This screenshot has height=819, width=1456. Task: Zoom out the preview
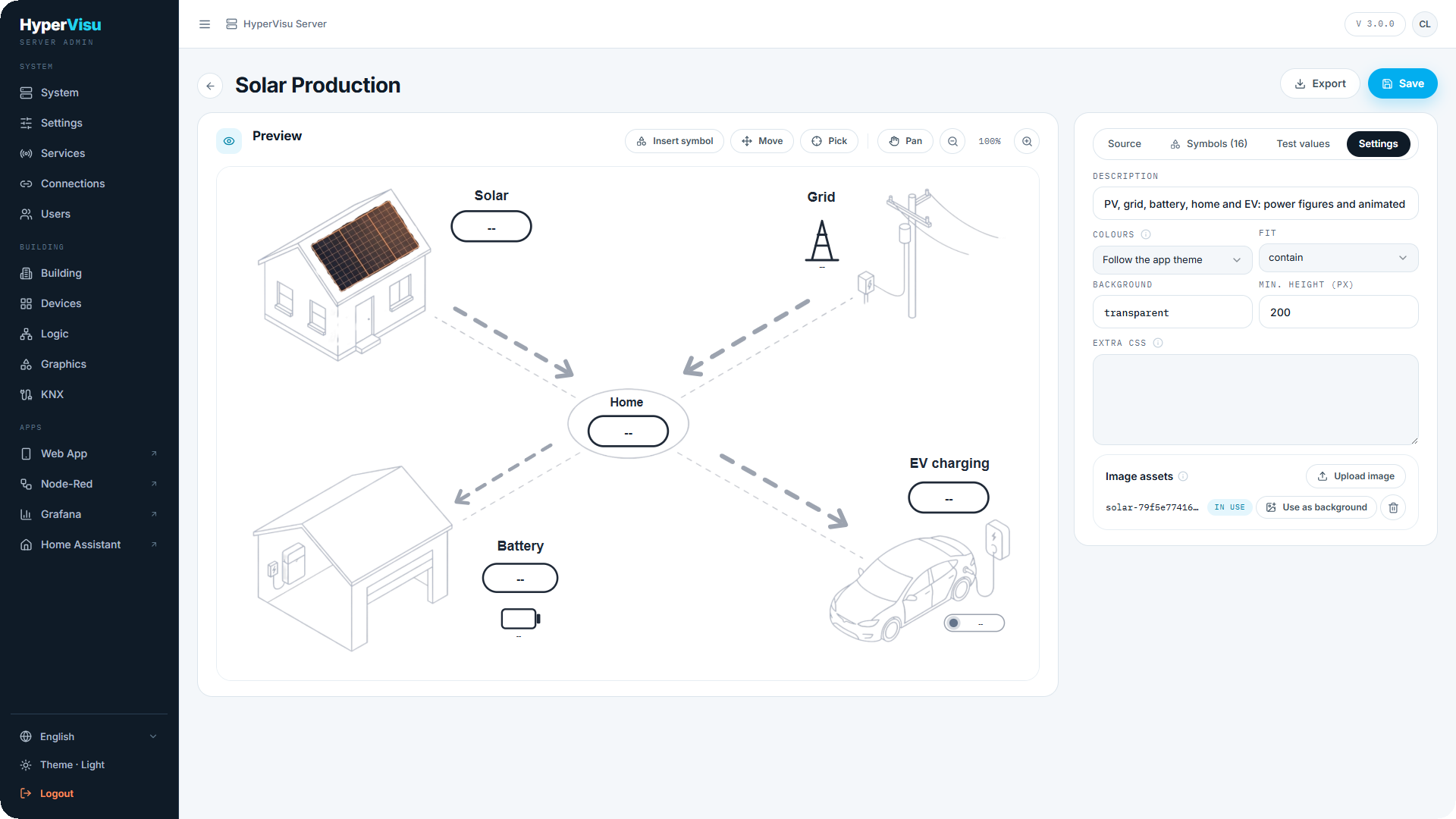tap(952, 141)
